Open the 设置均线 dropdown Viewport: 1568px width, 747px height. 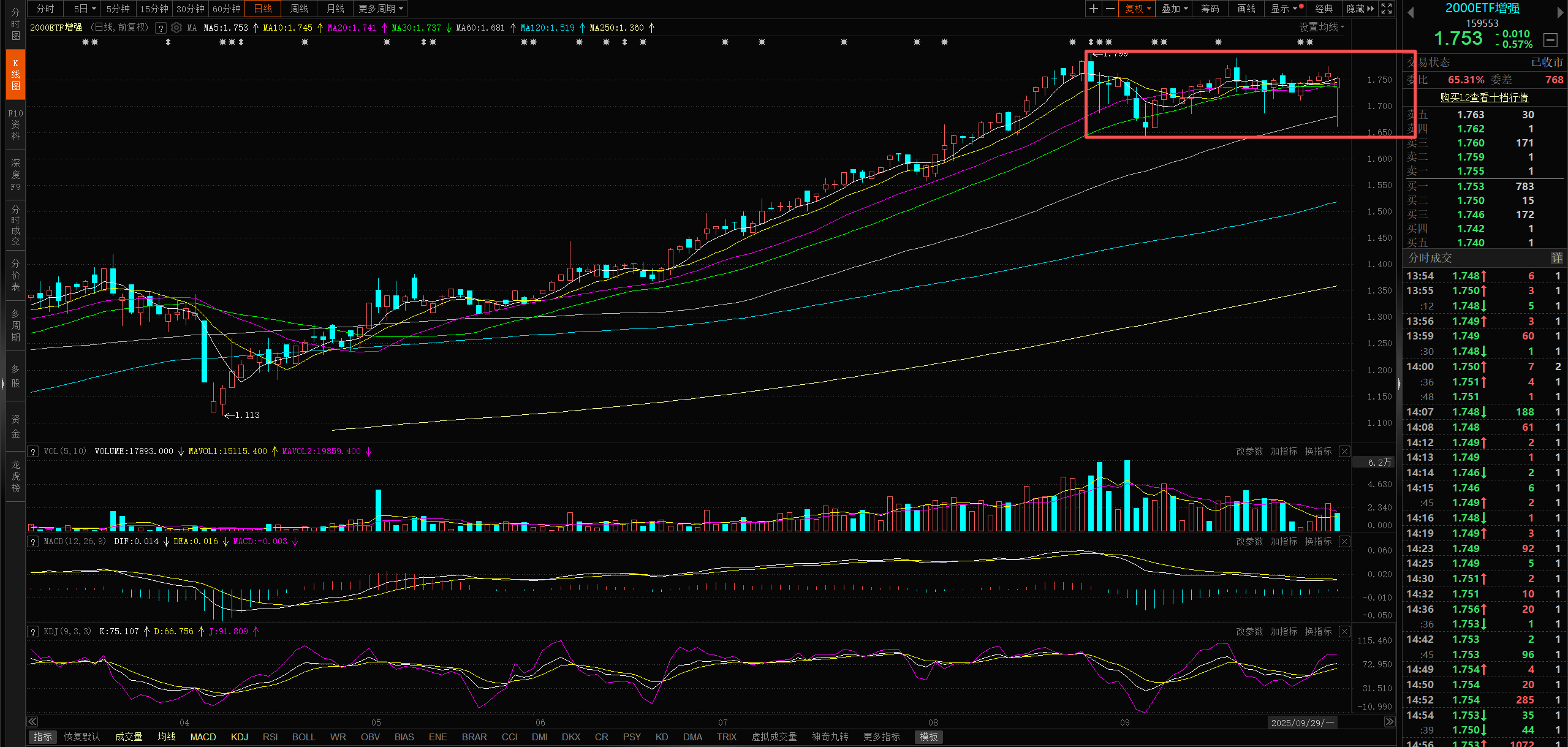pyautogui.click(x=1321, y=27)
